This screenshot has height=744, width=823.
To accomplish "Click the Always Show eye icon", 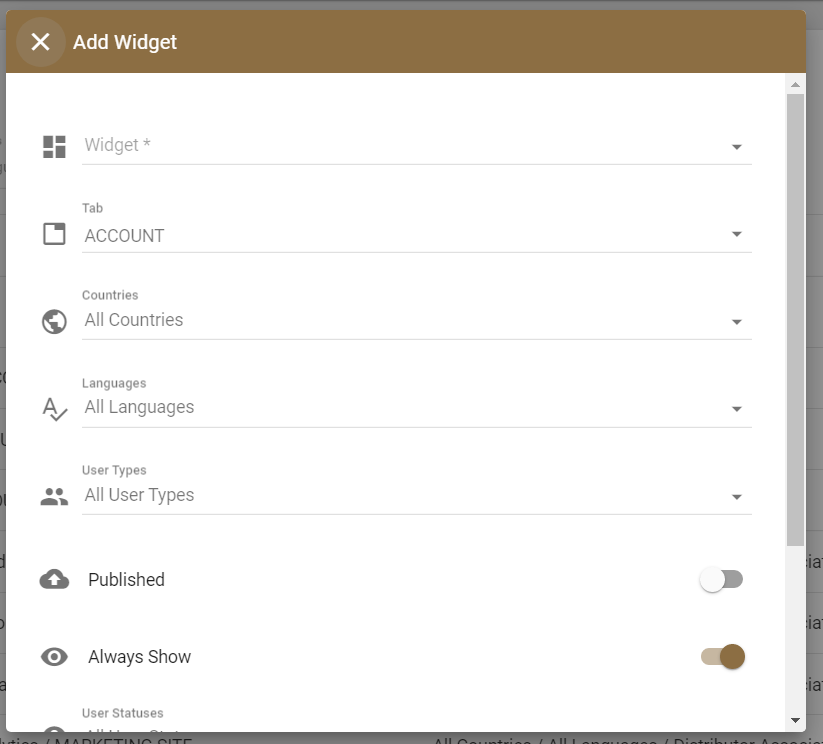I will 54,657.
